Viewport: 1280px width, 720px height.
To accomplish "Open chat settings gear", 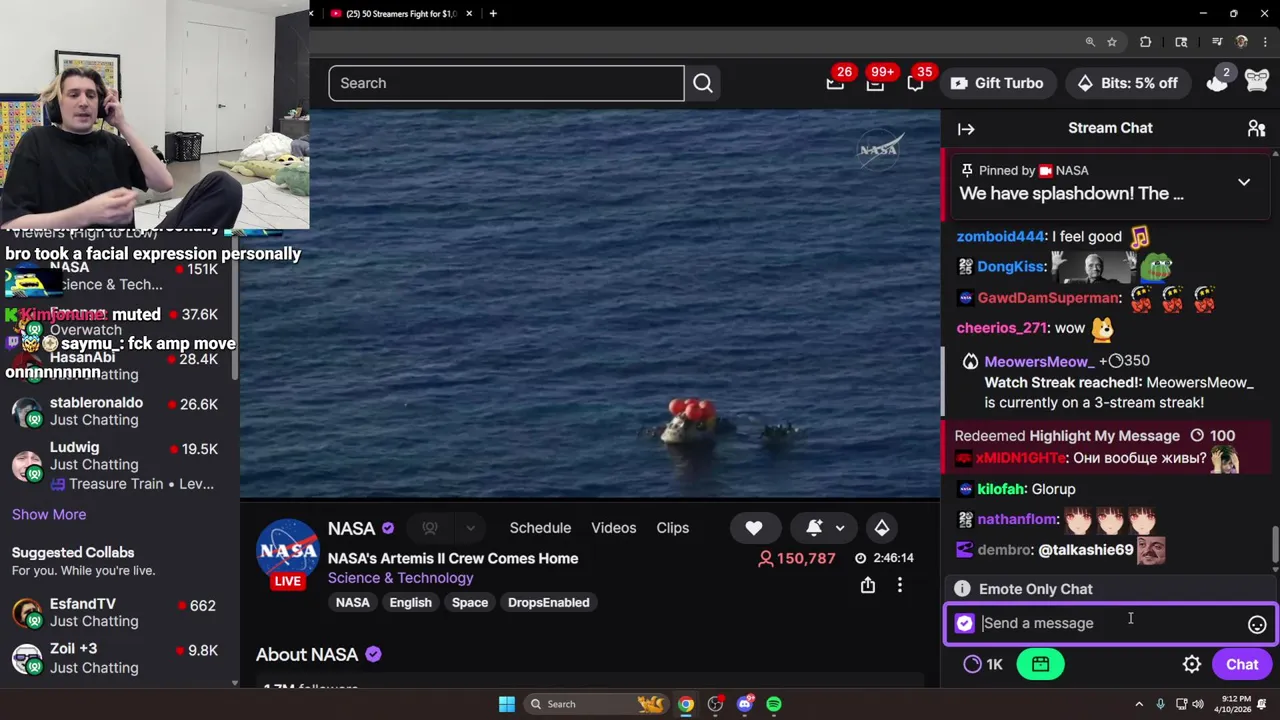I will point(1192,664).
